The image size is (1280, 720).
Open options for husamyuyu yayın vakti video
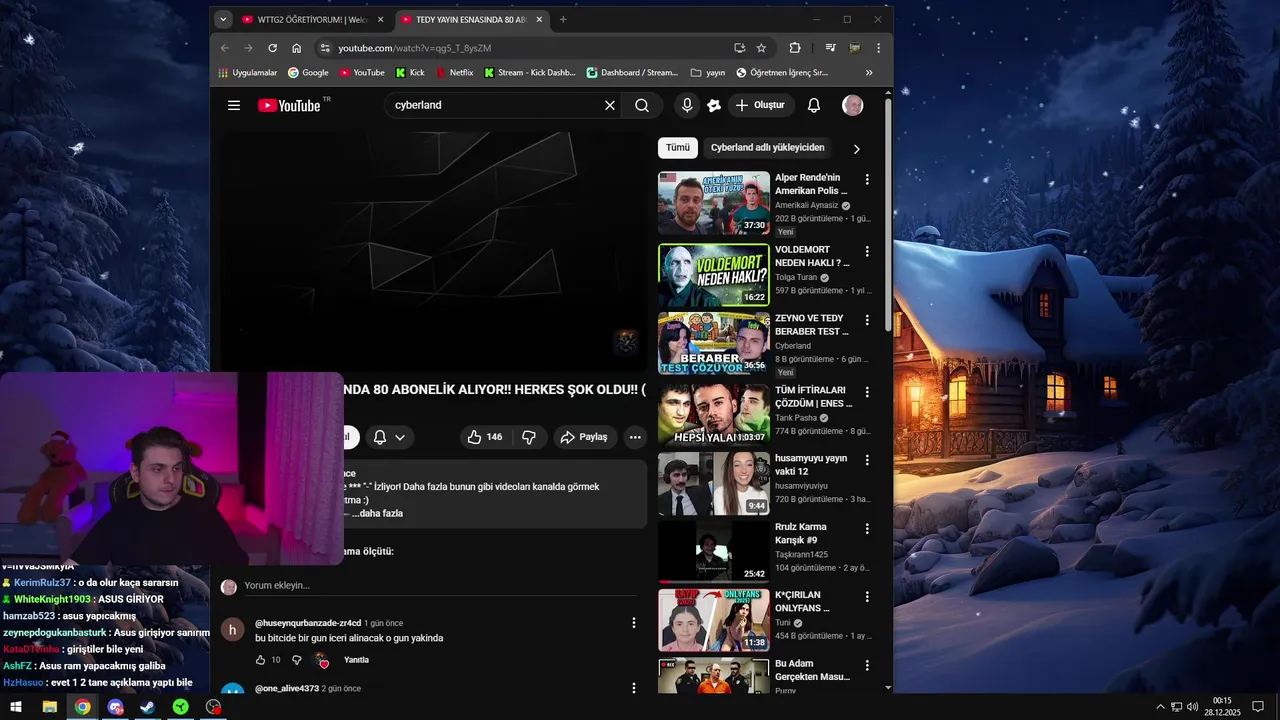(867, 460)
